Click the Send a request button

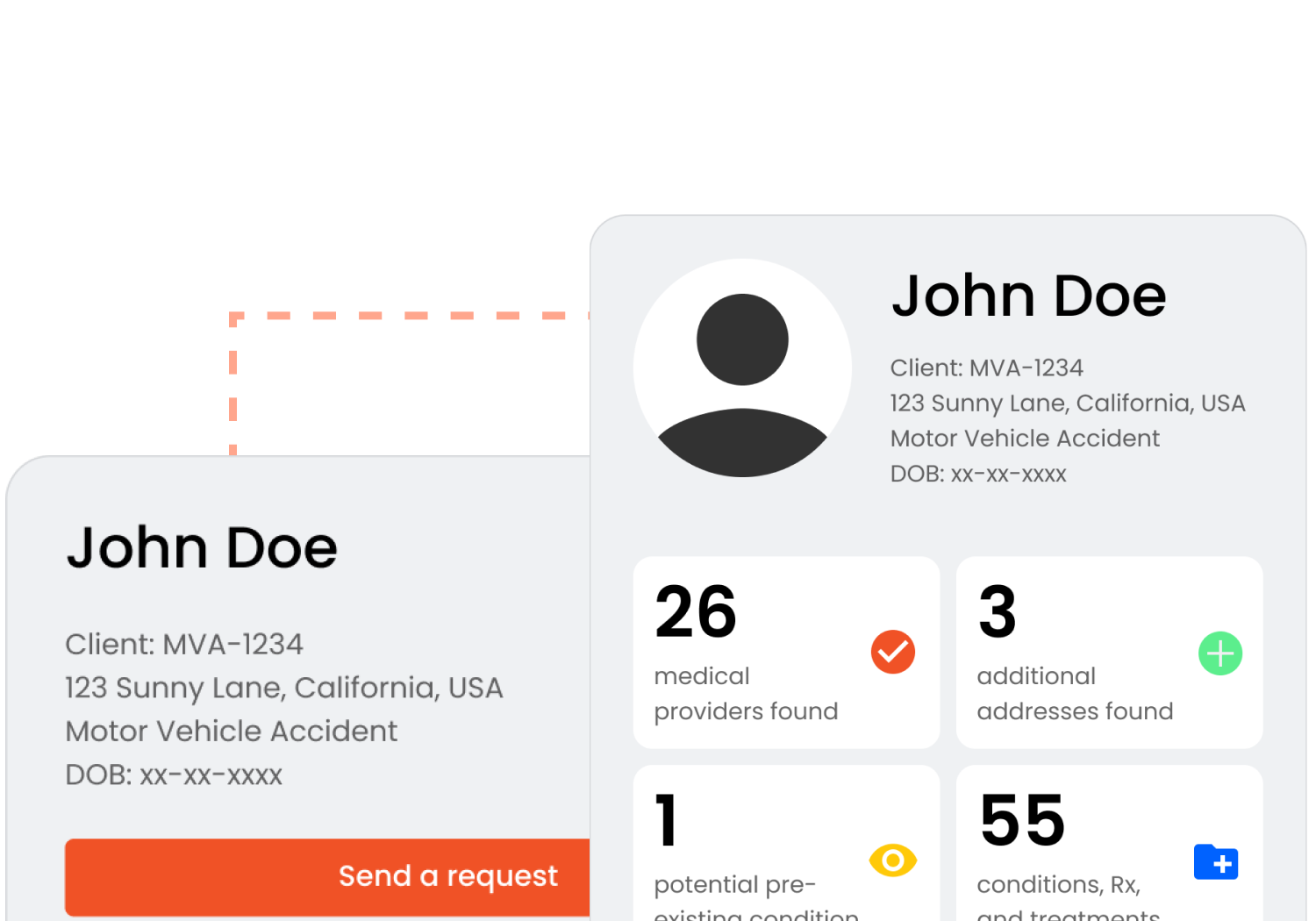[447, 876]
